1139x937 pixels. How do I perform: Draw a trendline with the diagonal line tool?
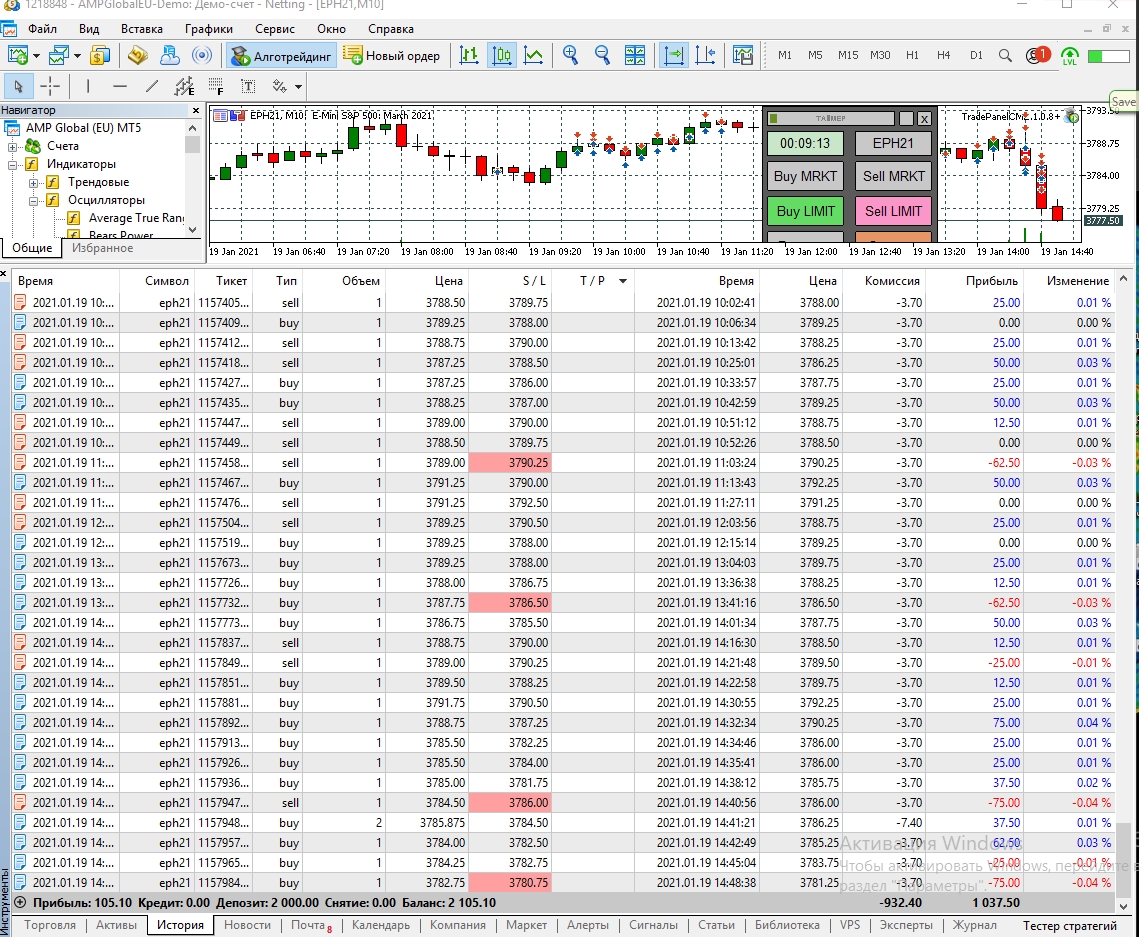[x=151, y=86]
